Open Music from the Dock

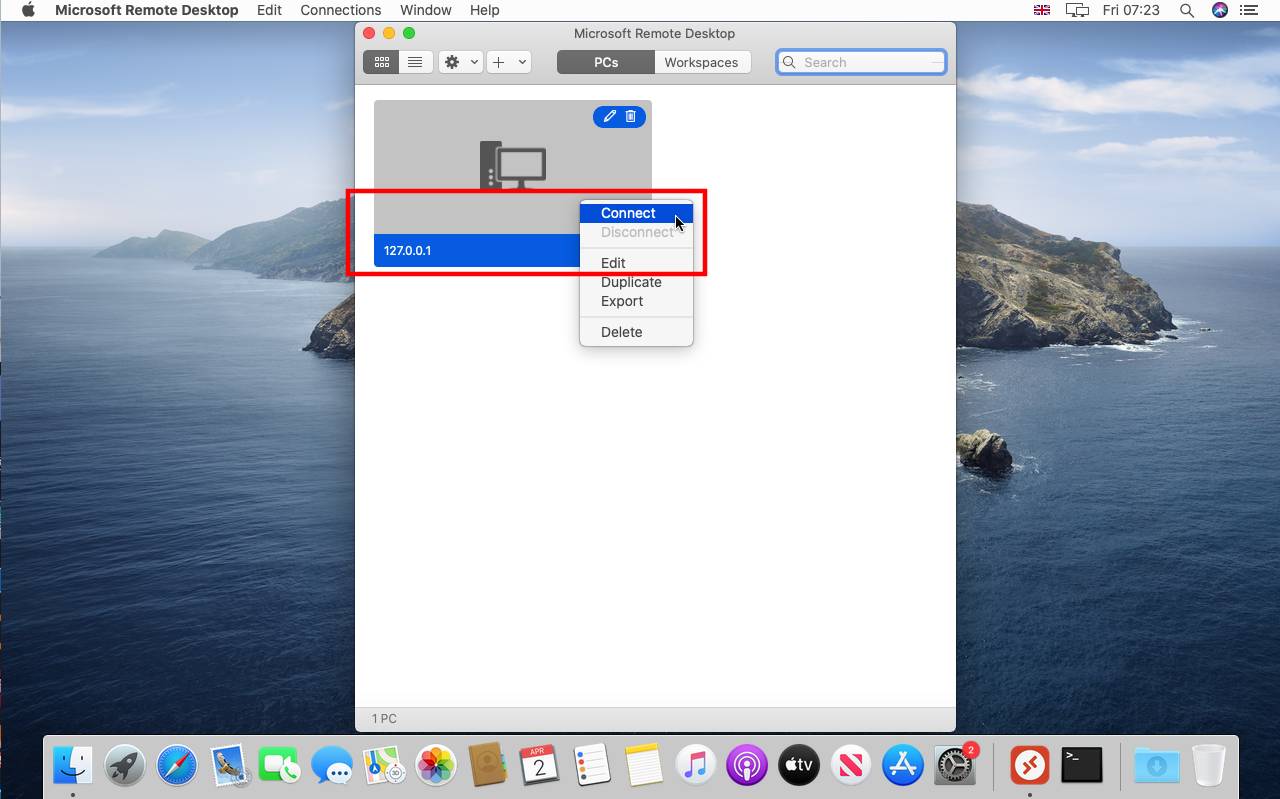[x=695, y=766]
